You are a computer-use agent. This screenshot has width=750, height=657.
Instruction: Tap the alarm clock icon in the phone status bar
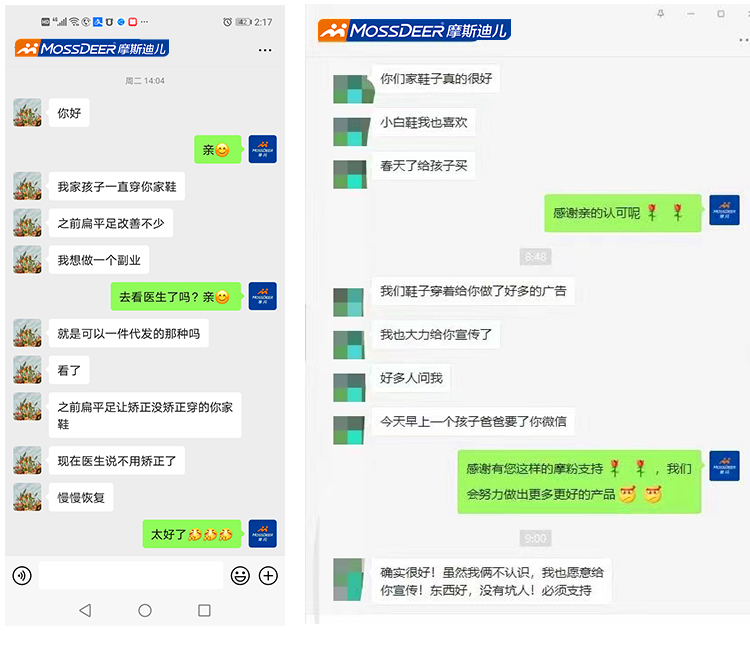[227, 22]
